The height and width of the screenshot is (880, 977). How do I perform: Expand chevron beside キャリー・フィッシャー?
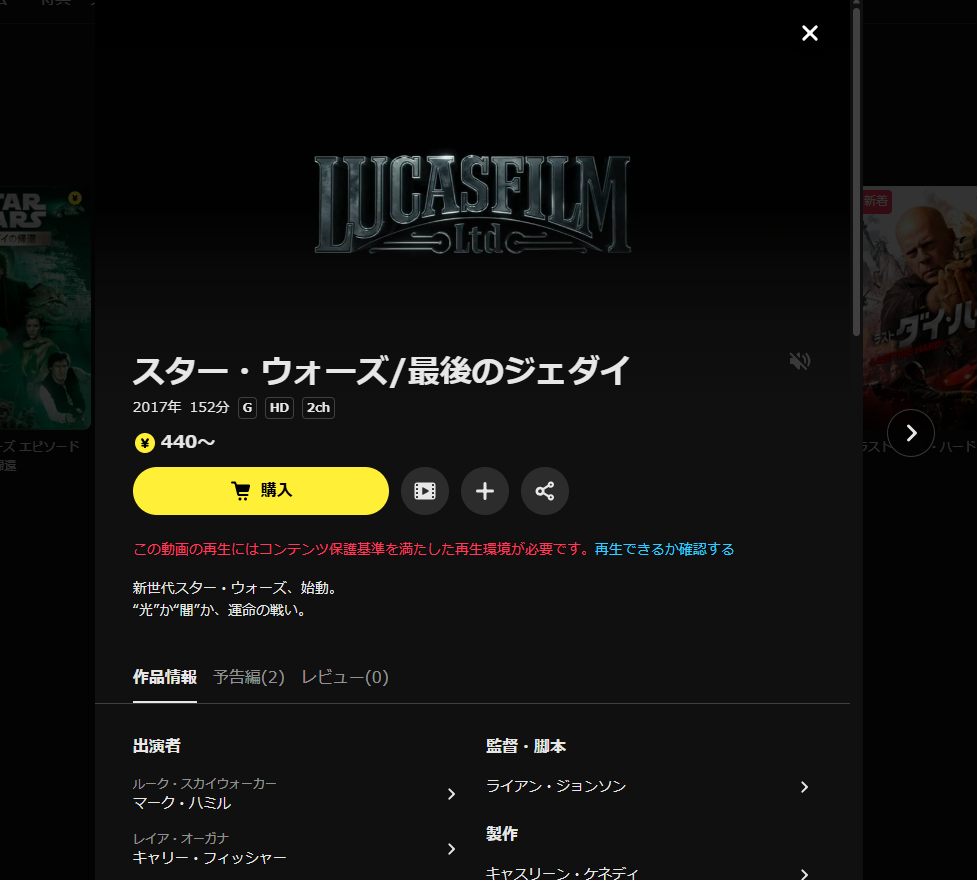[x=452, y=849]
